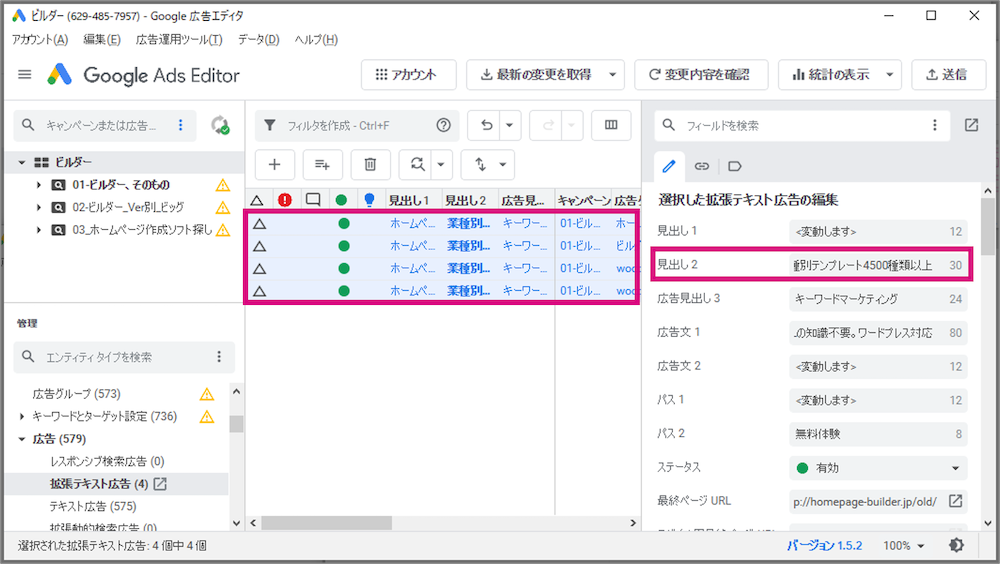Open the 広告運用ツール(T) menu

click(x=179, y=40)
